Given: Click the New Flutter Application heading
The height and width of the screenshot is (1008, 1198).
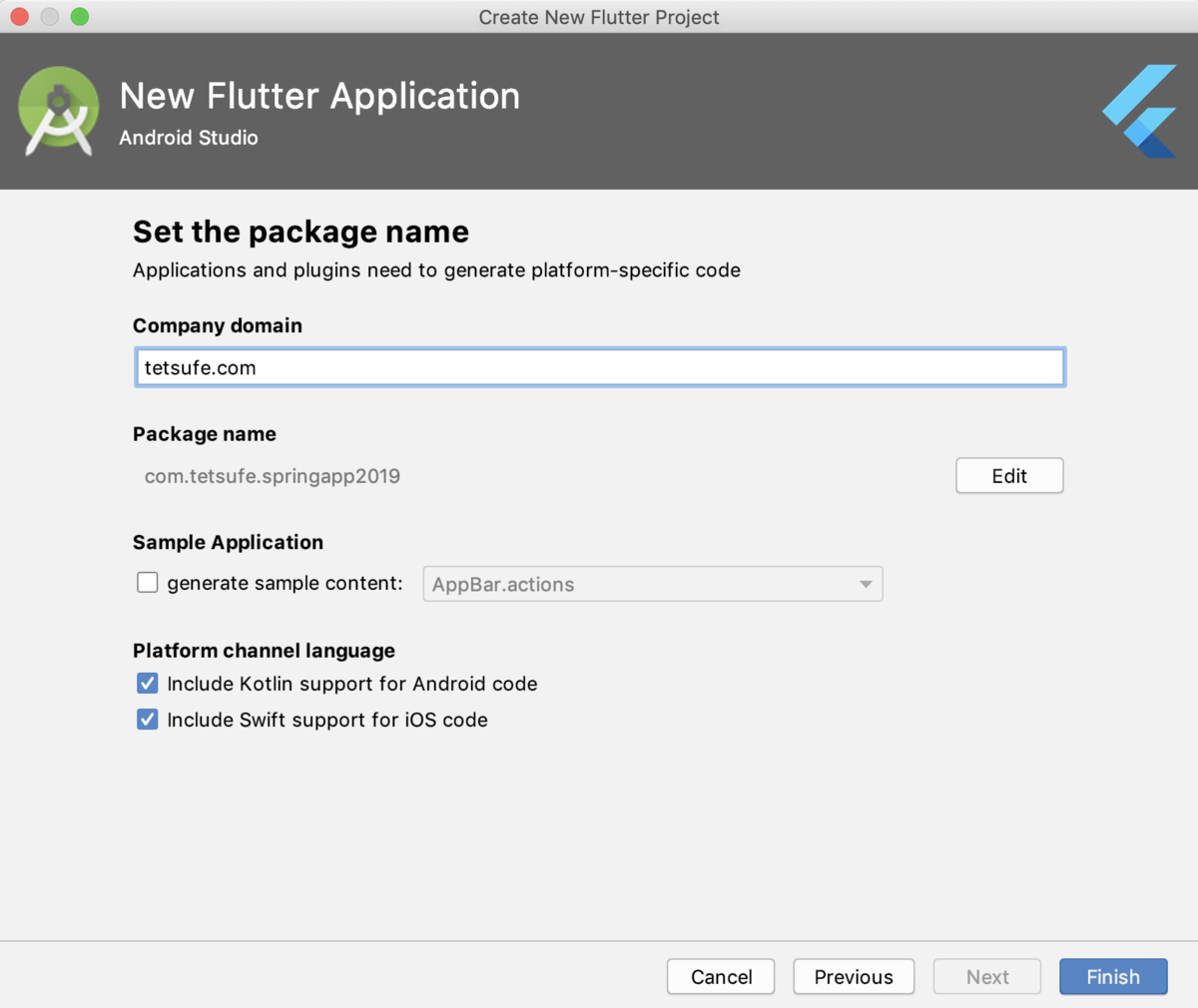Looking at the screenshot, I should click(x=319, y=96).
